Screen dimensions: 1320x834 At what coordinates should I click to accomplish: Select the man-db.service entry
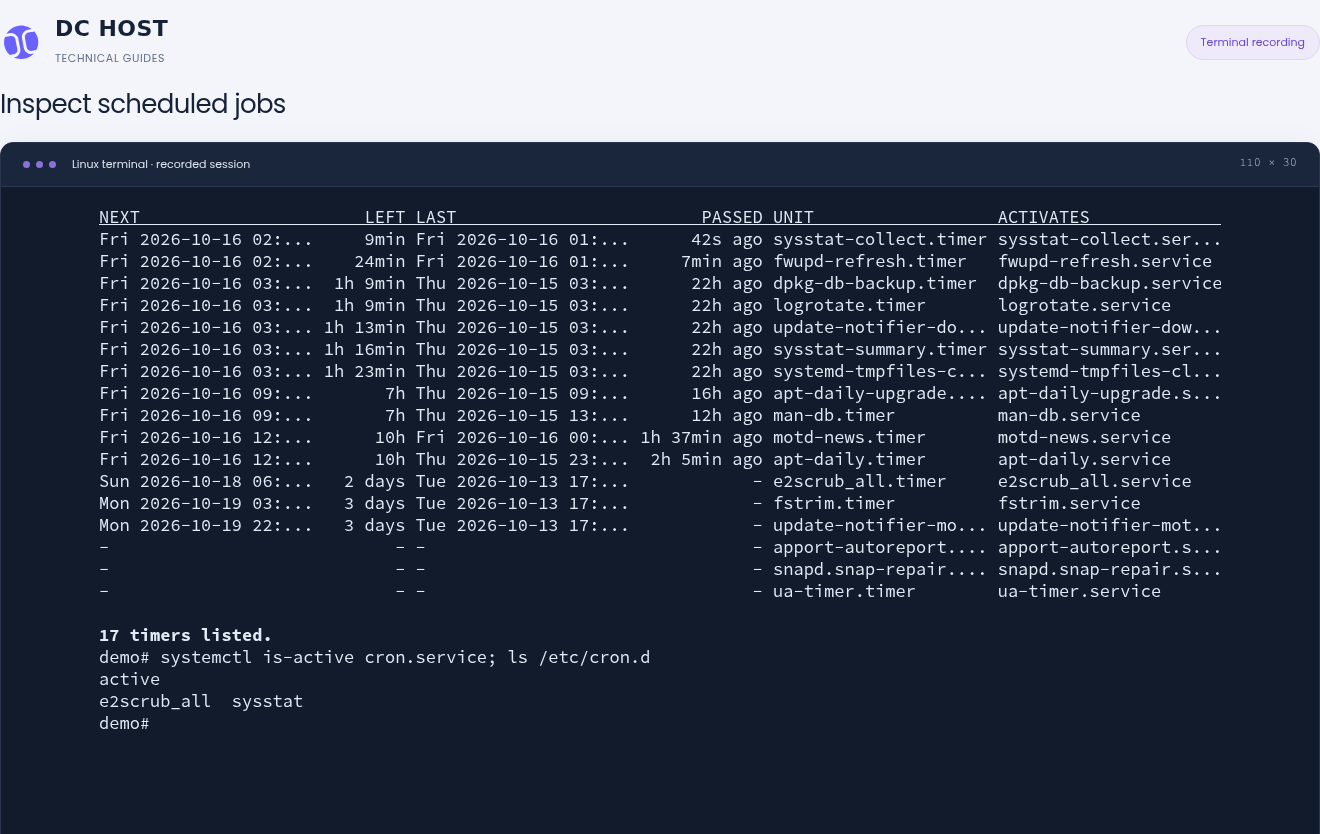pyautogui.click(x=1069, y=415)
